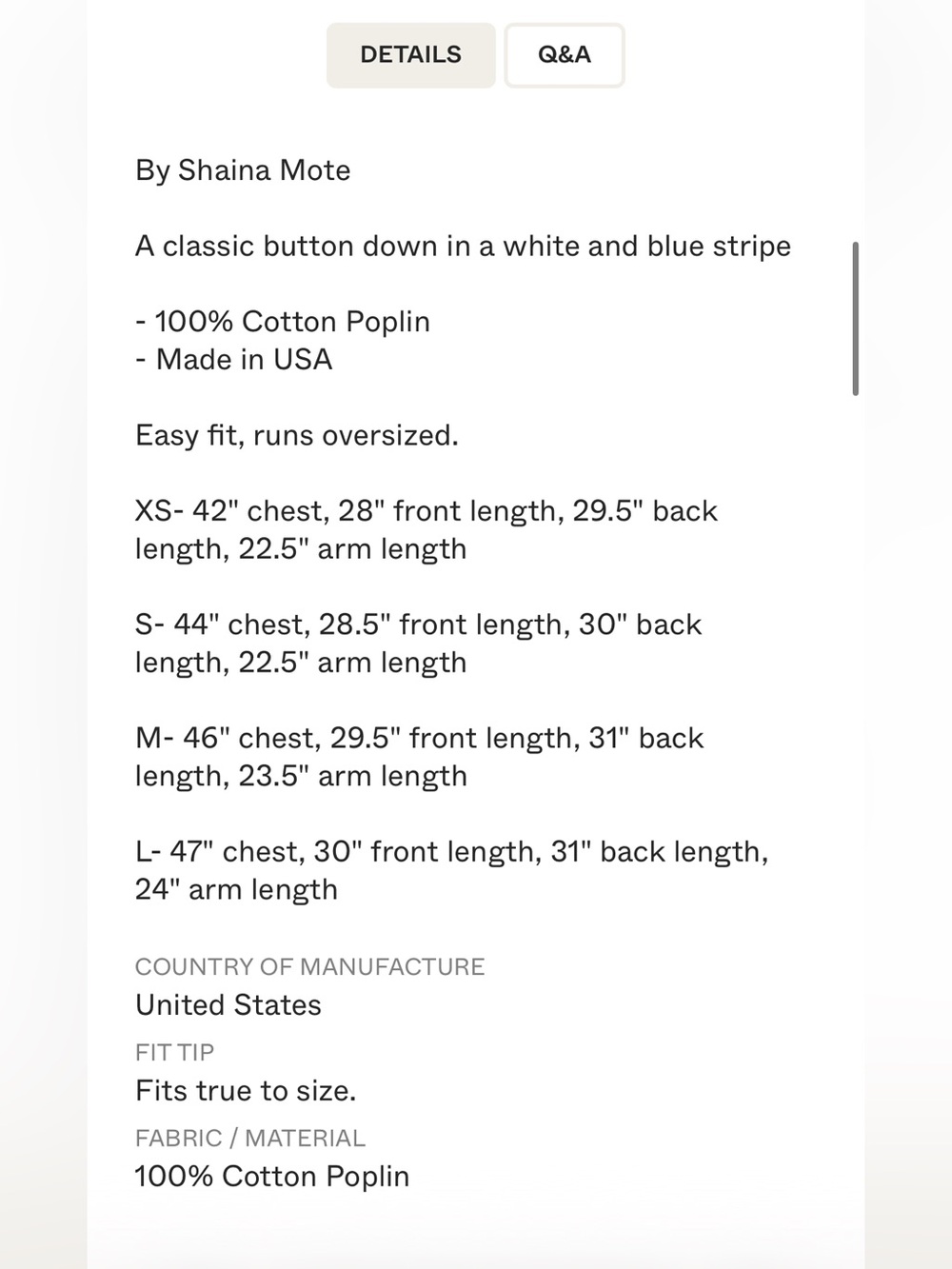952x1269 pixels.
Task: Click the bottom '100% Cotton Poplin' value
Action: [x=272, y=1177]
